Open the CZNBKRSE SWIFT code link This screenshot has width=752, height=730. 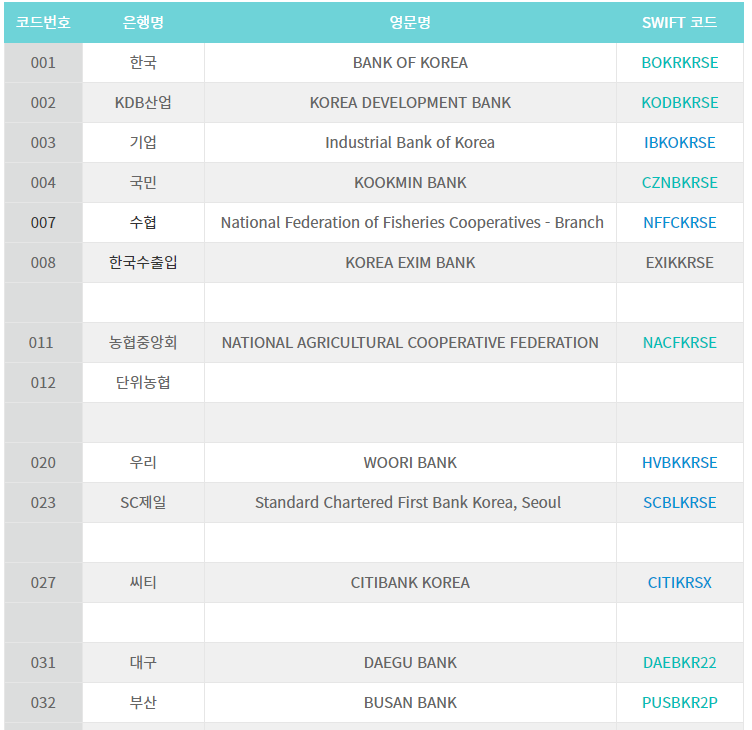[680, 183]
